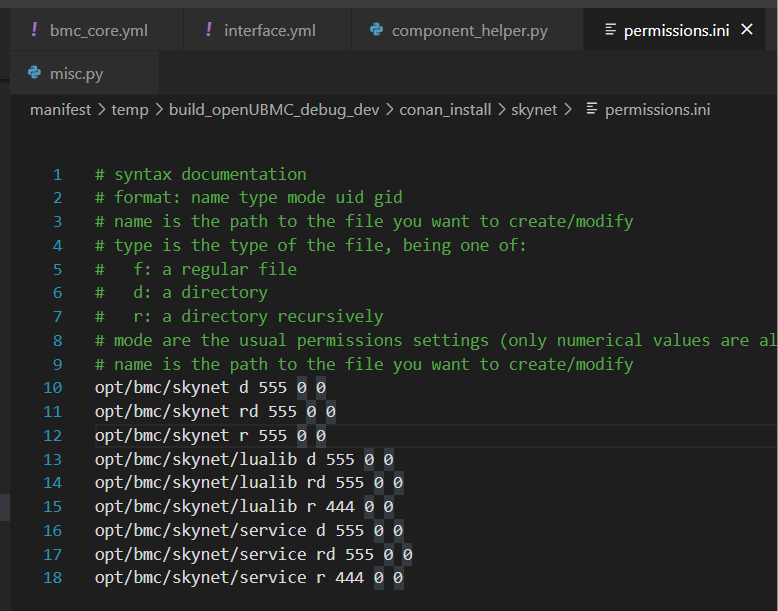778x611 pixels.
Task: Select the component_helper.py tab
Action: coord(469,30)
